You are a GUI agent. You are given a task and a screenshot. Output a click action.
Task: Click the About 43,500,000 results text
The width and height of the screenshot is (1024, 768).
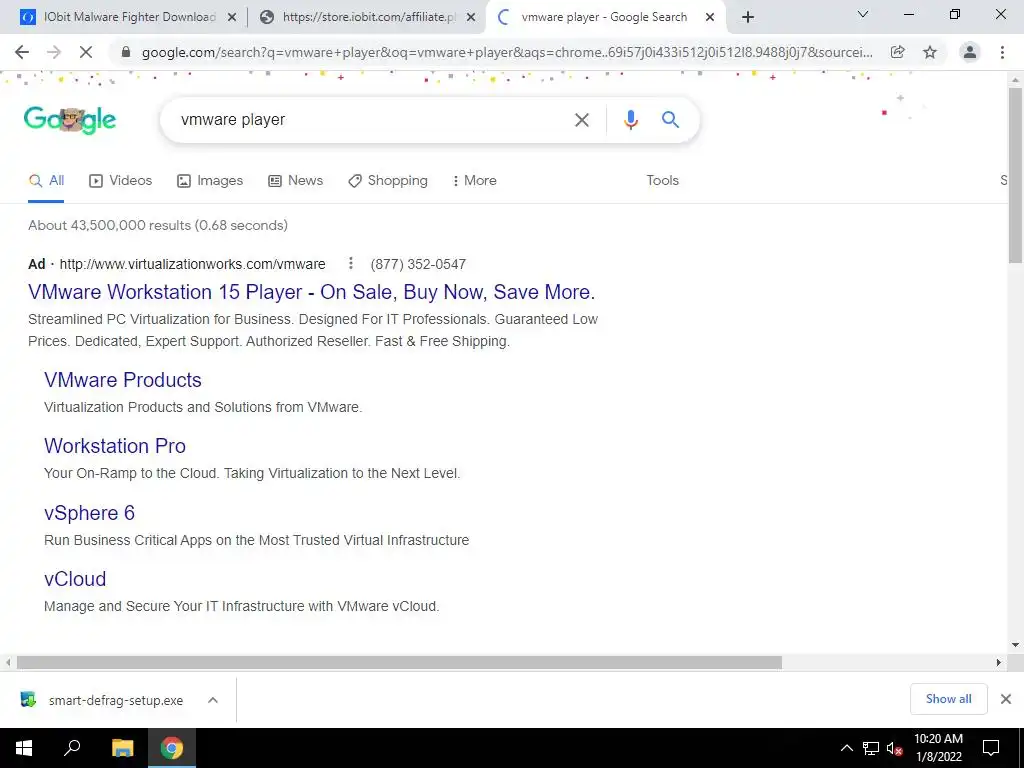point(158,225)
